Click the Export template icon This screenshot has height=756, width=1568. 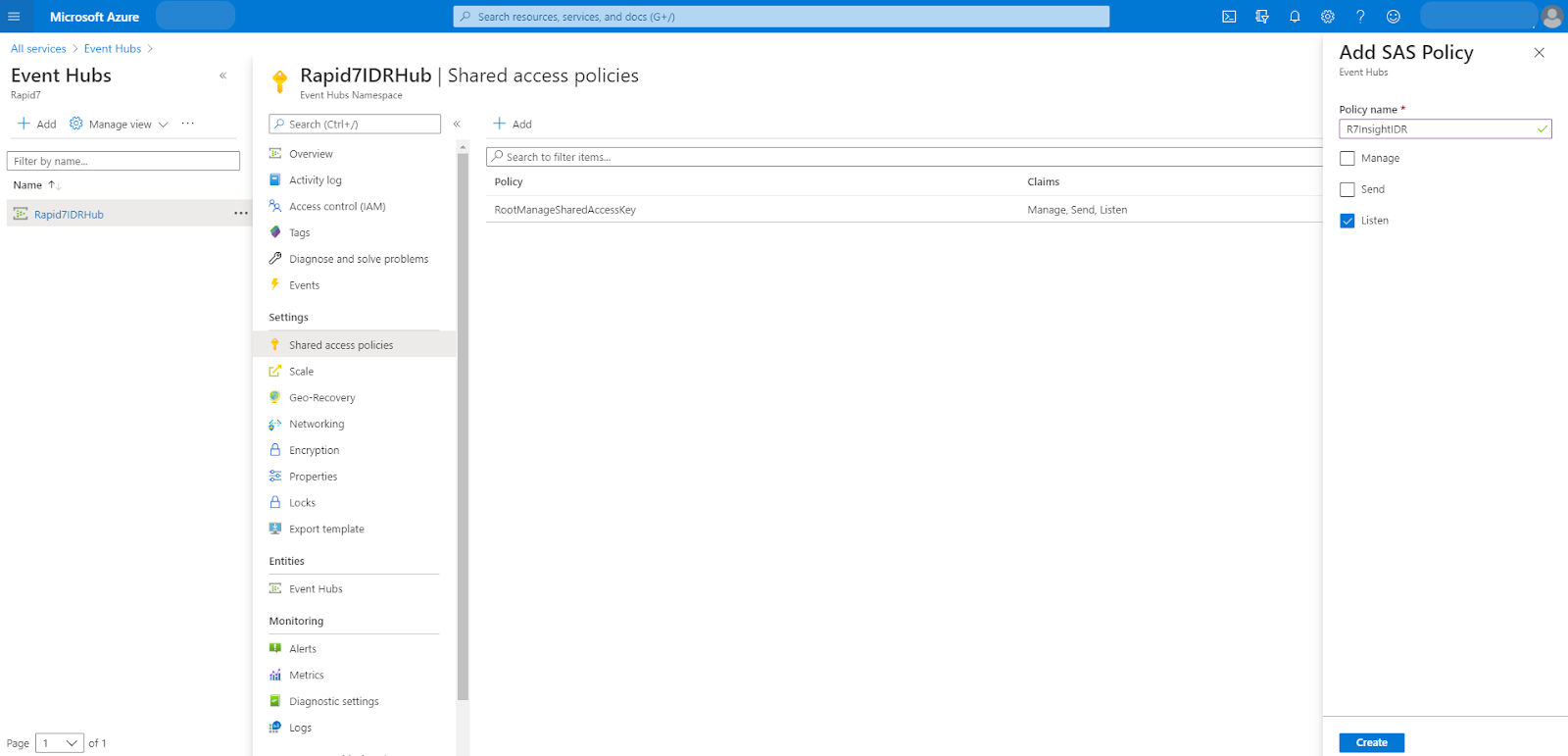click(275, 529)
